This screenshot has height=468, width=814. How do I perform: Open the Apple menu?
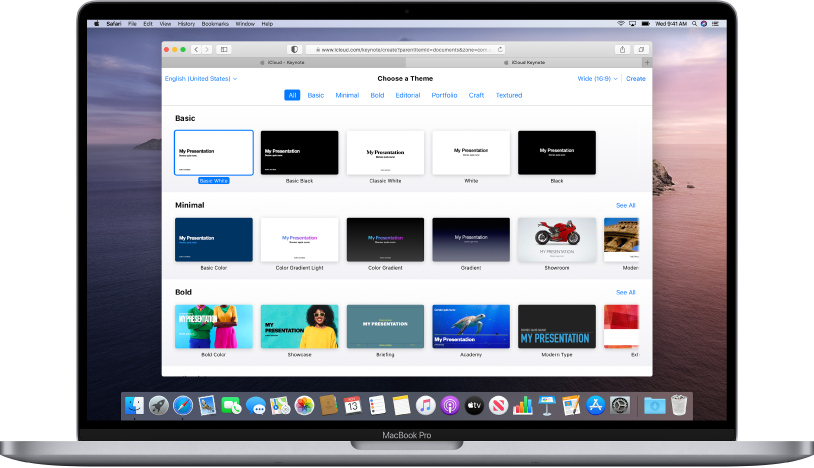tap(97, 23)
